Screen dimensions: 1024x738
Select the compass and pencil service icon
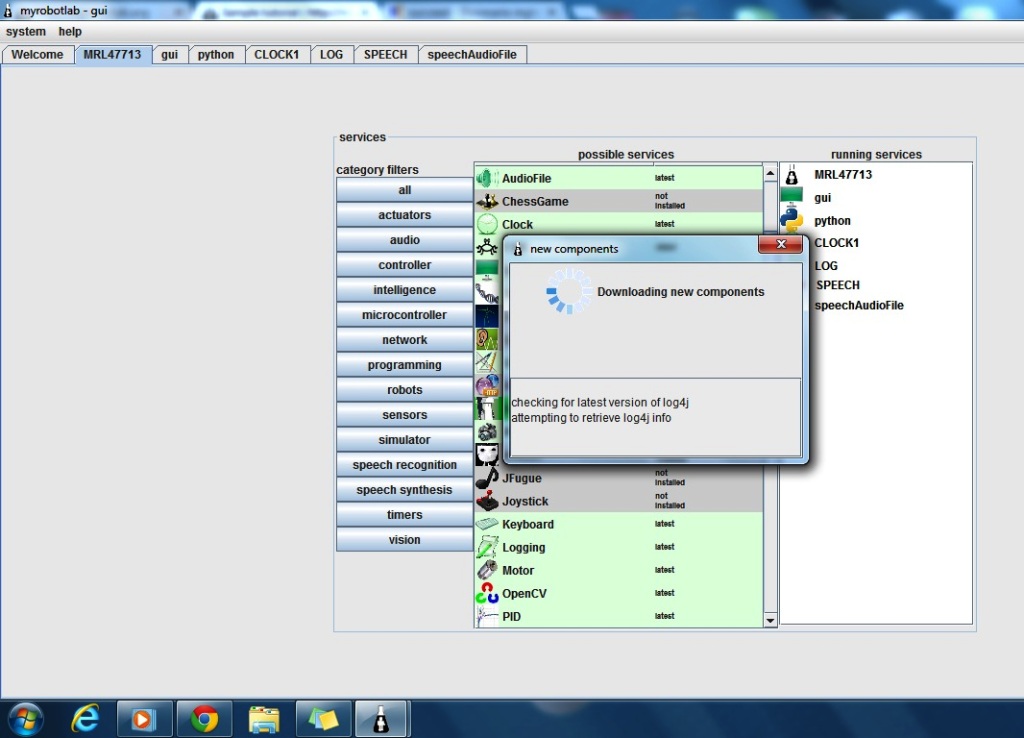[x=487, y=362]
